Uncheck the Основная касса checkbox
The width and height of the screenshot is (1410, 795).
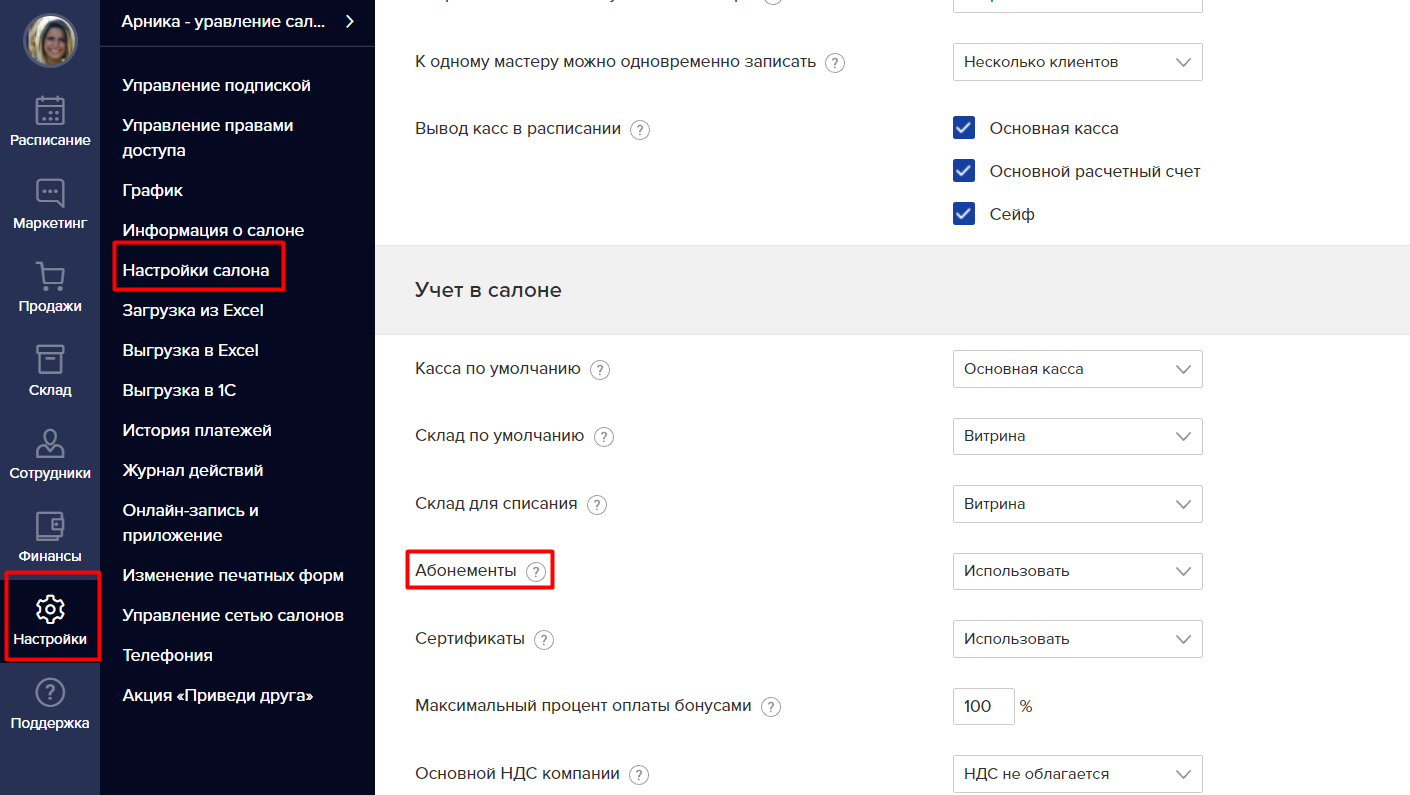point(964,128)
